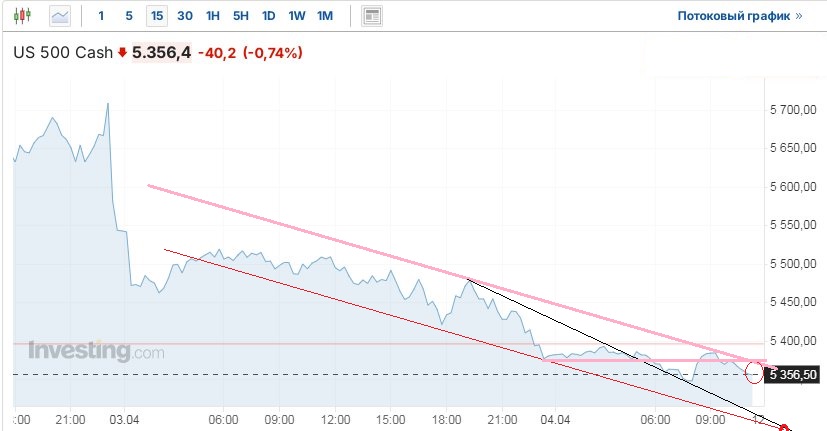The image size is (827, 431).
Task: Set the chart to 1W interval
Action: (x=297, y=16)
